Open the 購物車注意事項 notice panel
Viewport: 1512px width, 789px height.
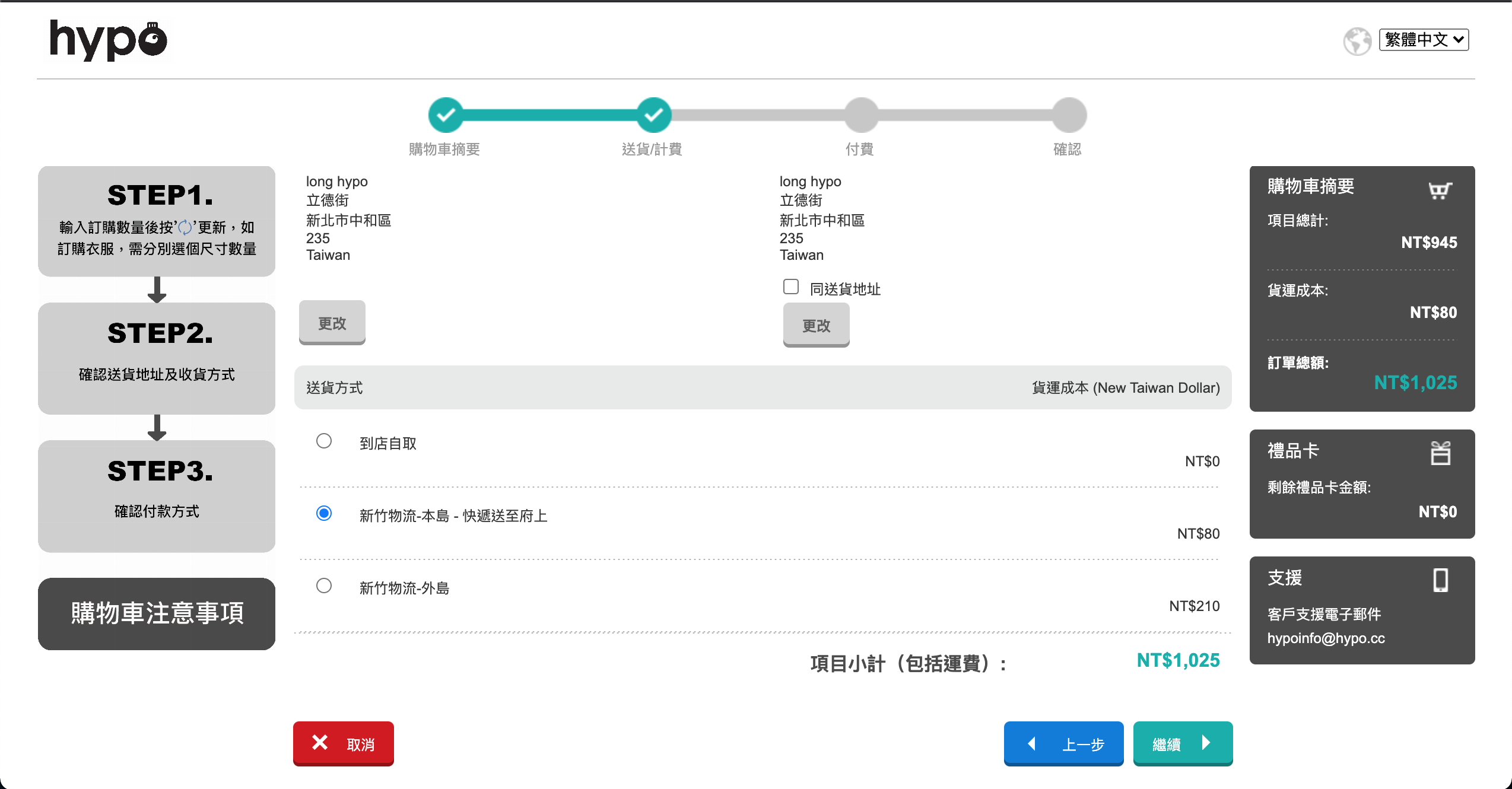157,613
